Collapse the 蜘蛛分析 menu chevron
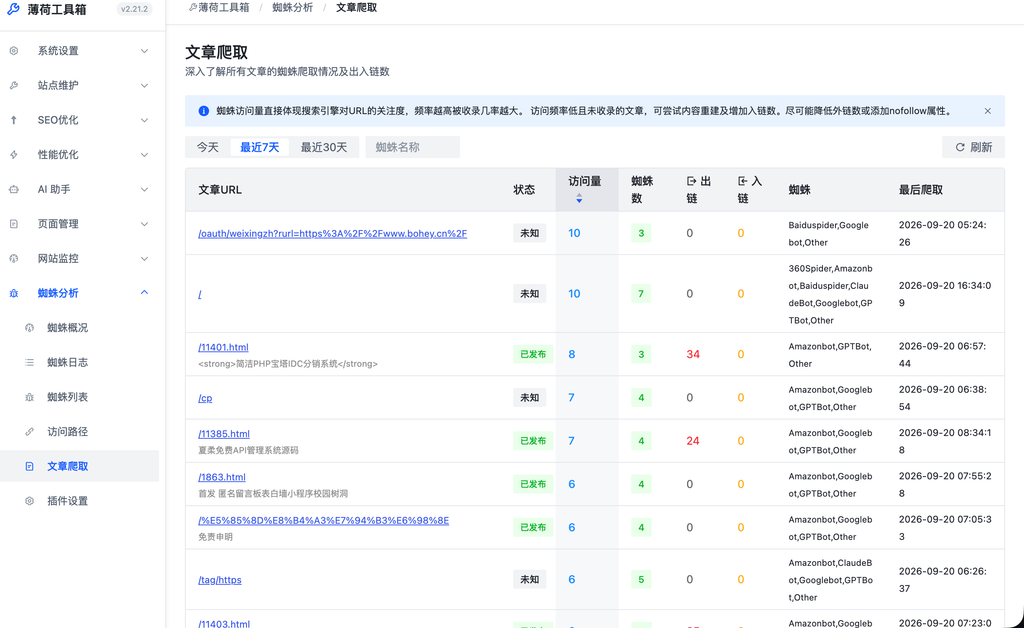 pos(144,292)
